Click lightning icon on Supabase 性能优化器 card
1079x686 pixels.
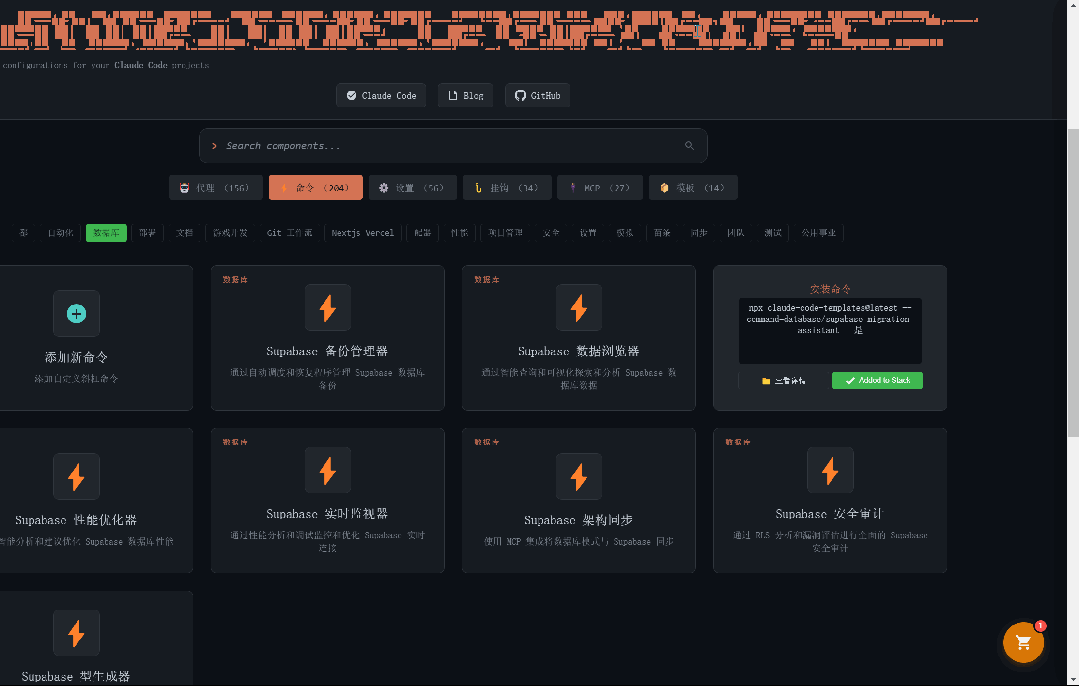[x=76, y=476]
